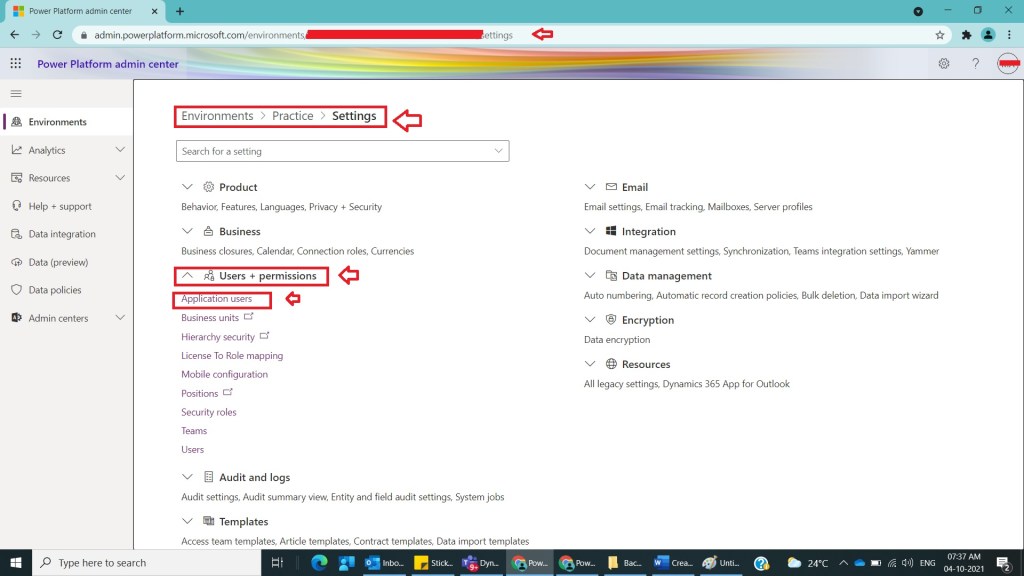Toggle the hamburger navigation menu
The image size is (1024, 576).
(x=15, y=93)
